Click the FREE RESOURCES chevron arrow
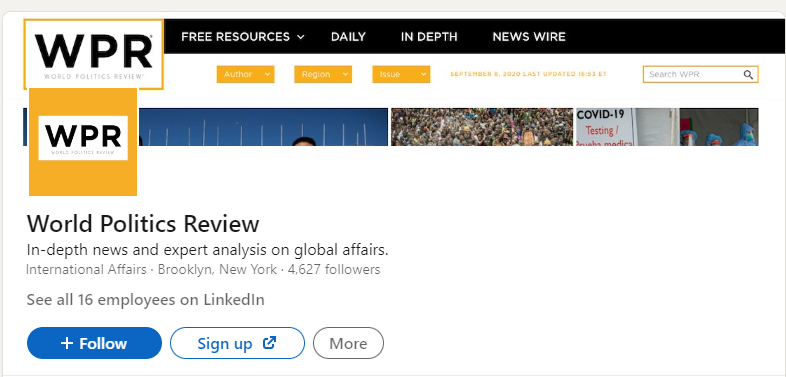786x377 pixels. 300,37
